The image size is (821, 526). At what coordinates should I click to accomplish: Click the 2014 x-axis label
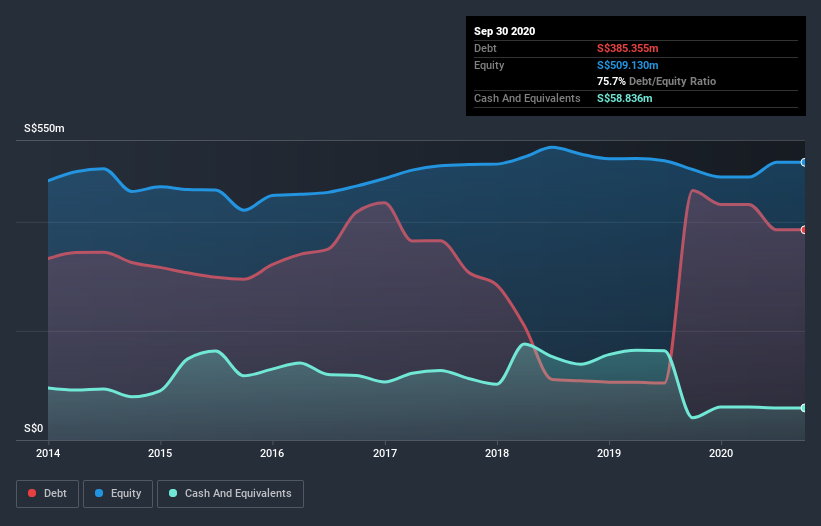48,453
